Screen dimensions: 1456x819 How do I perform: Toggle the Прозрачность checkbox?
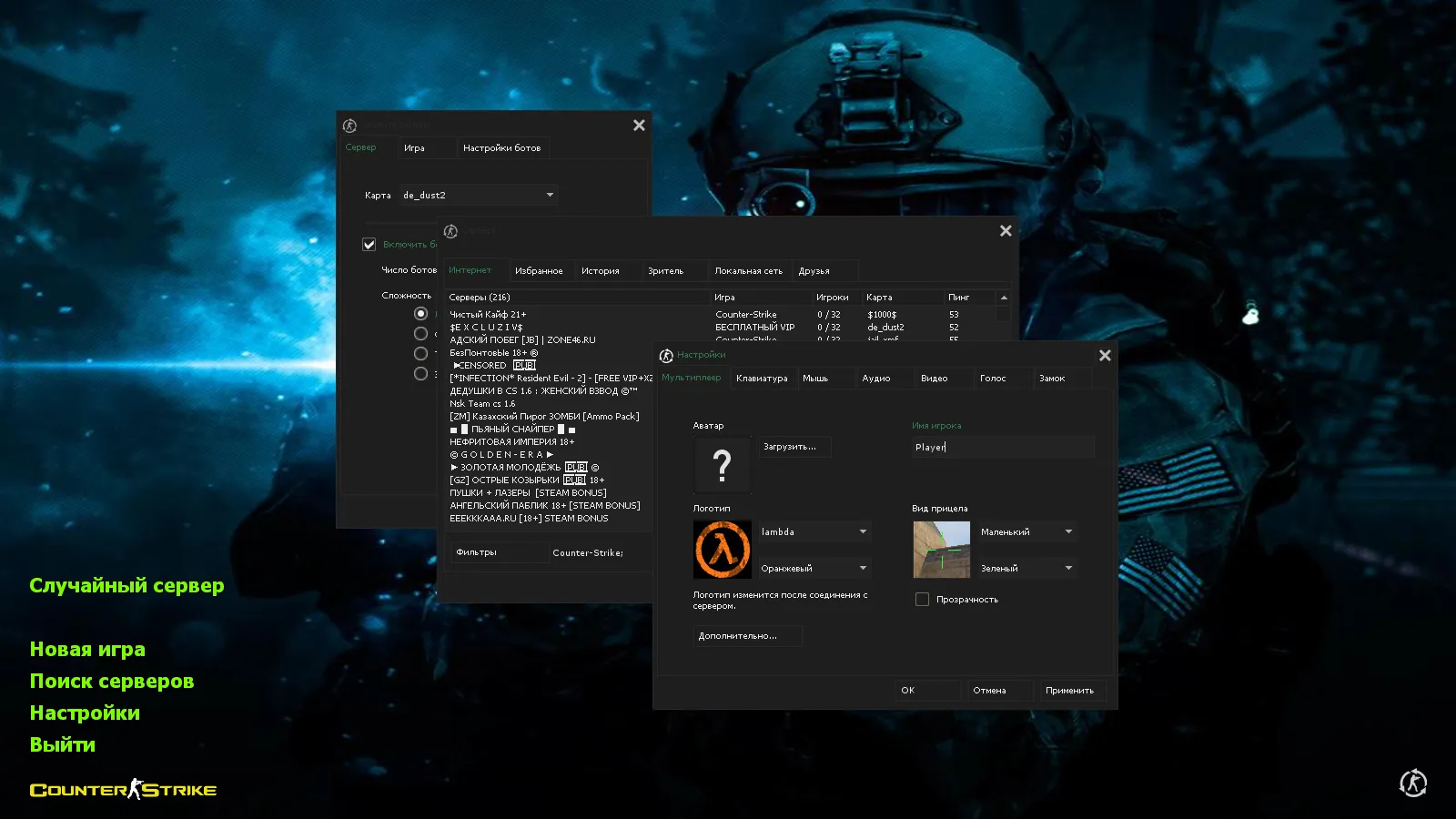[x=922, y=600]
